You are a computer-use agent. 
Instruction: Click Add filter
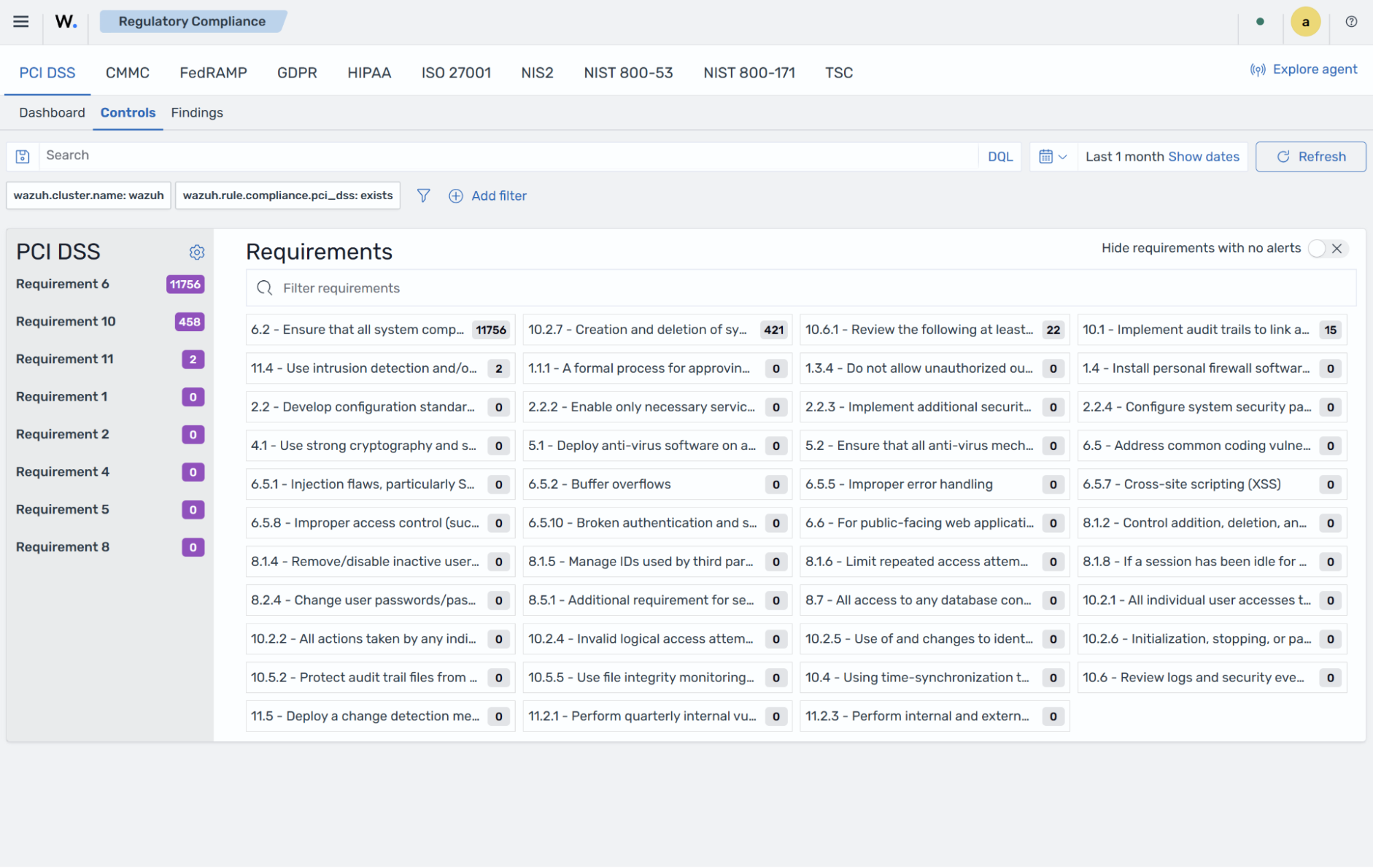[488, 196]
